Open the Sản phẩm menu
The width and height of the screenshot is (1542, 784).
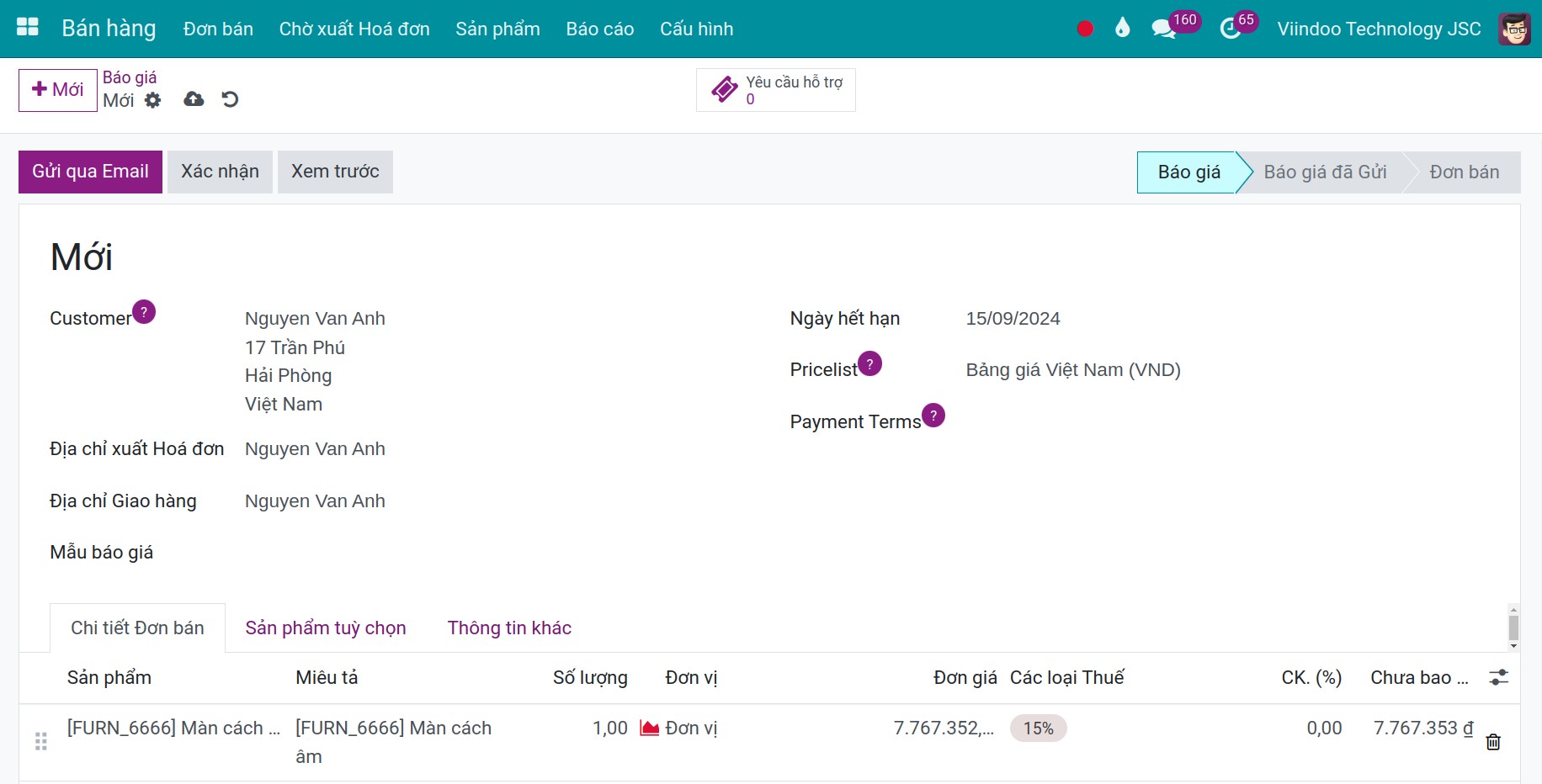(x=497, y=28)
